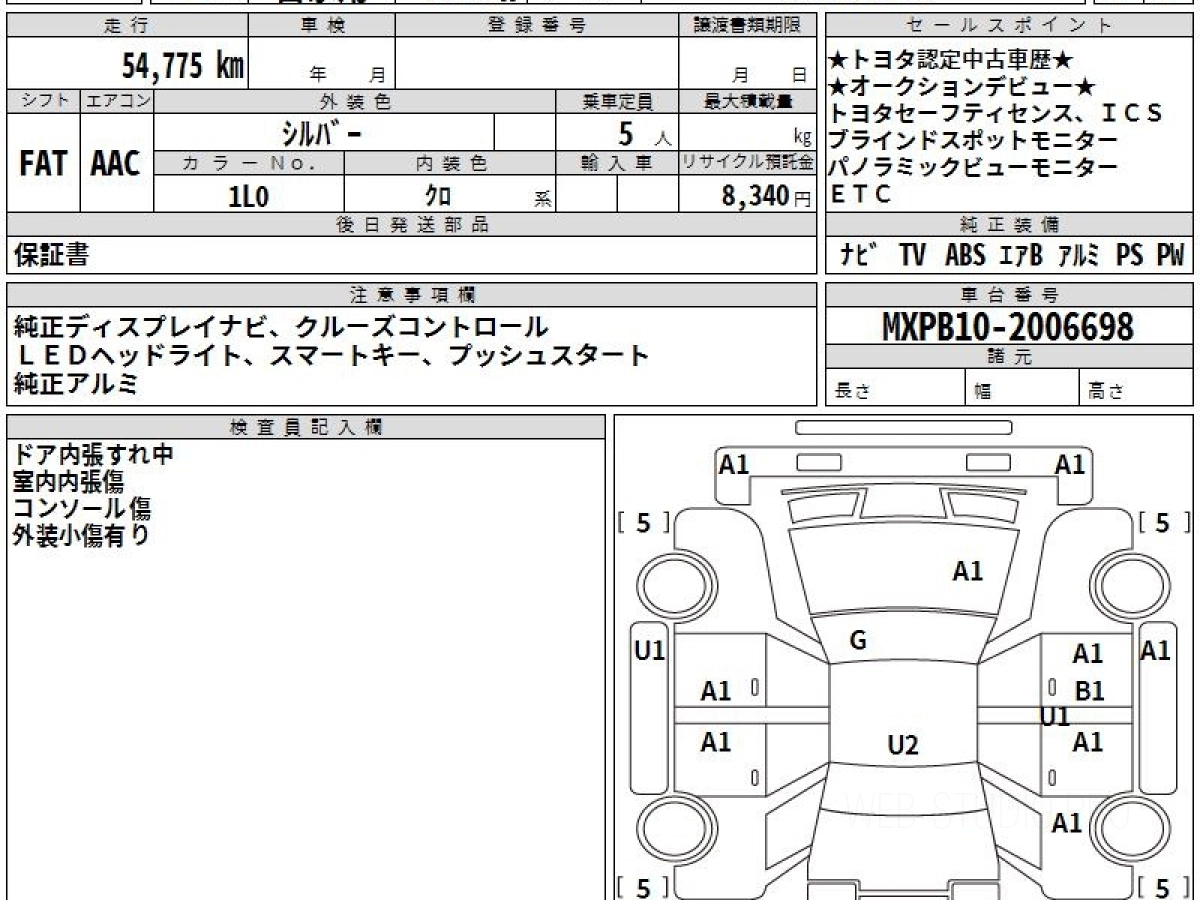This screenshot has height=900, width=1200.
Task: Select the LEDヘッドライト、スマートキー line
Action: 331,355
